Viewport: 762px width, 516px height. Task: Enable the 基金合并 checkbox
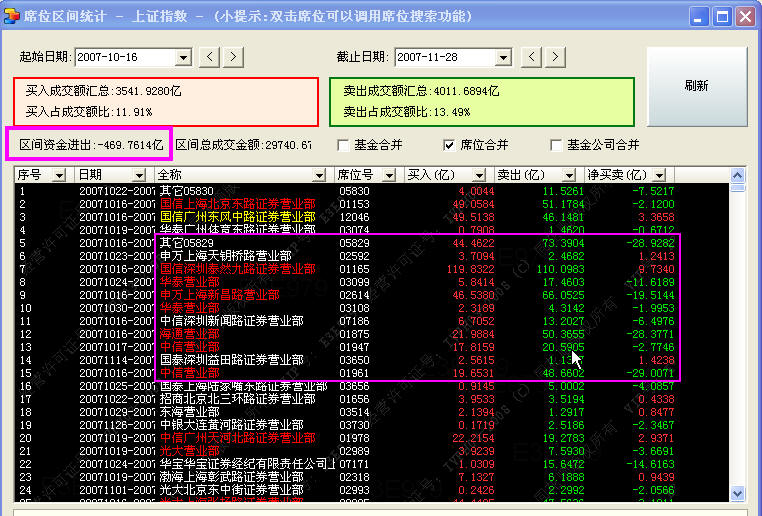(x=344, y=145)
